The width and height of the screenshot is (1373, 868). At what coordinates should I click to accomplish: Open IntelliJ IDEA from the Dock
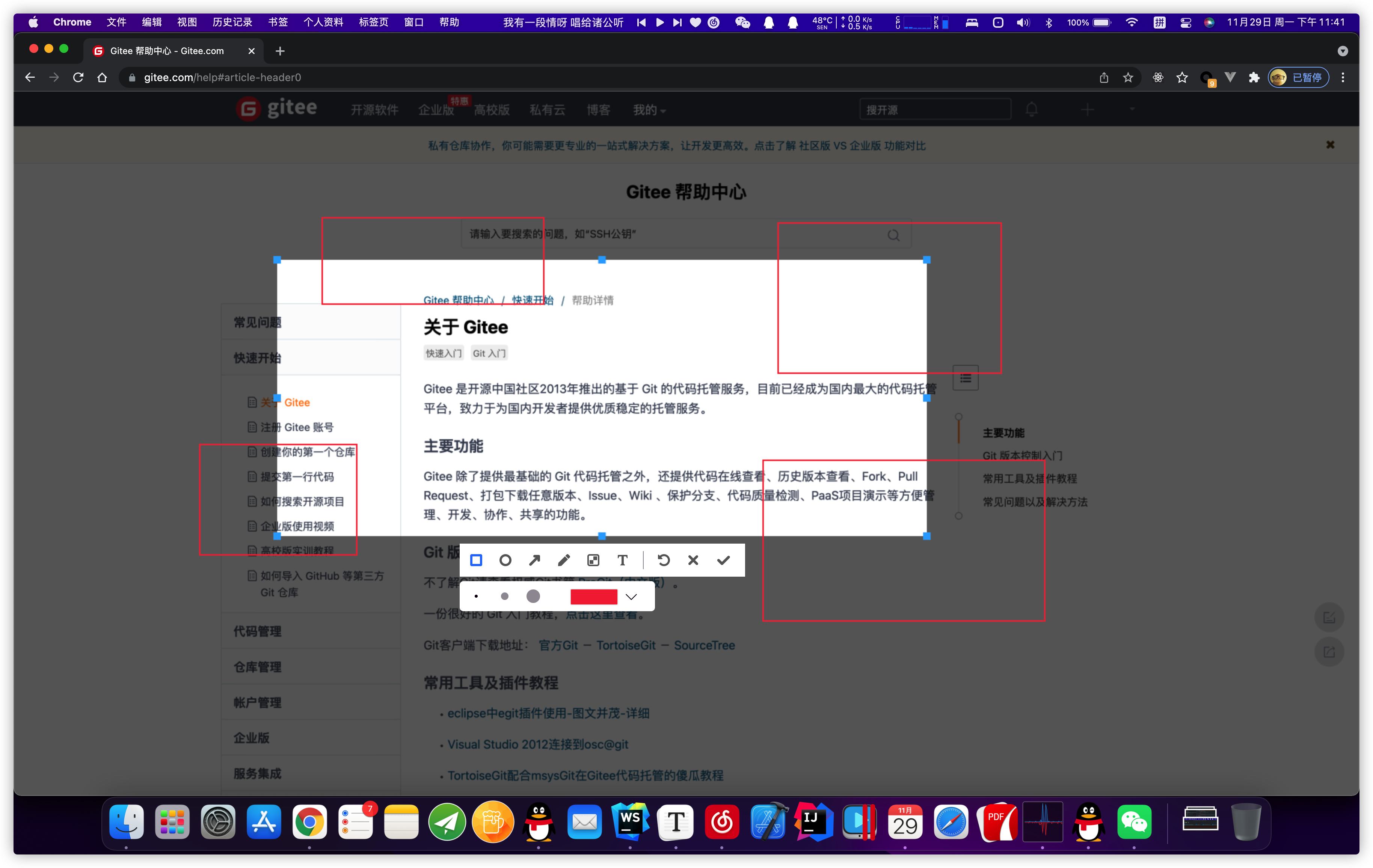tap(814, 821)
